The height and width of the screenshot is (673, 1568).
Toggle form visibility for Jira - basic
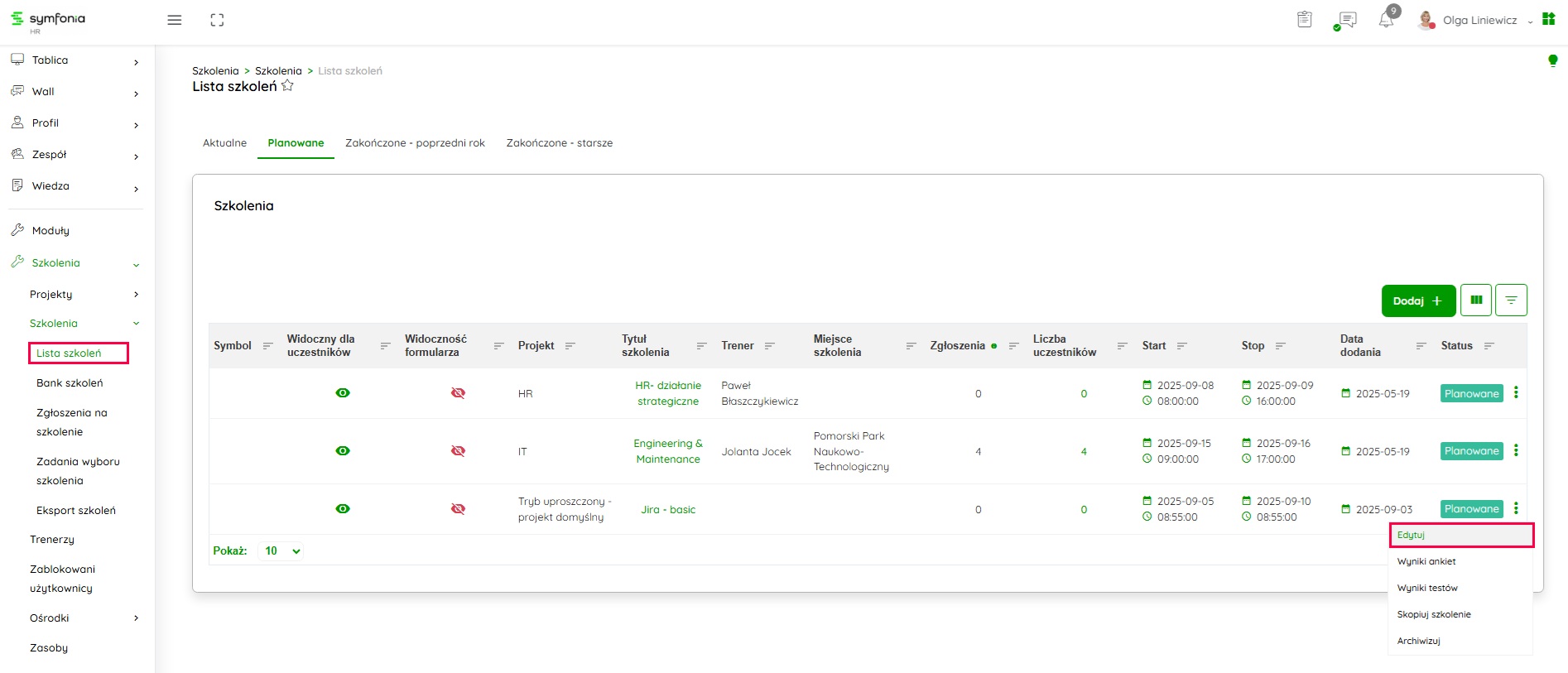pyautogui.click(x=458, y=509)
